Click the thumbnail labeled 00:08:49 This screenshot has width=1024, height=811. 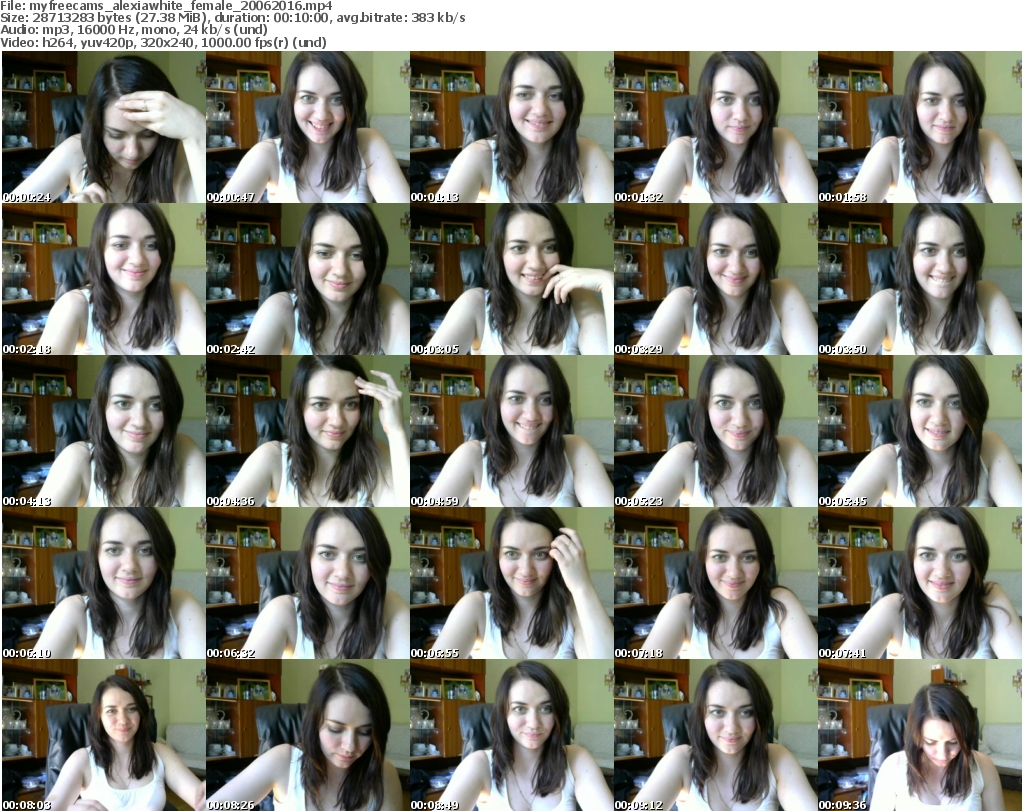click(x=512, y=735)
